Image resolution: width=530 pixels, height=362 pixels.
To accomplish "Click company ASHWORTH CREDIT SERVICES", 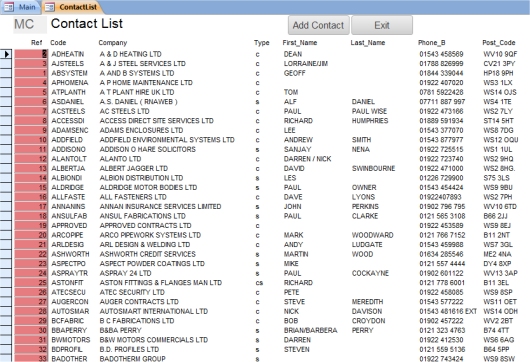I will 148,254.
